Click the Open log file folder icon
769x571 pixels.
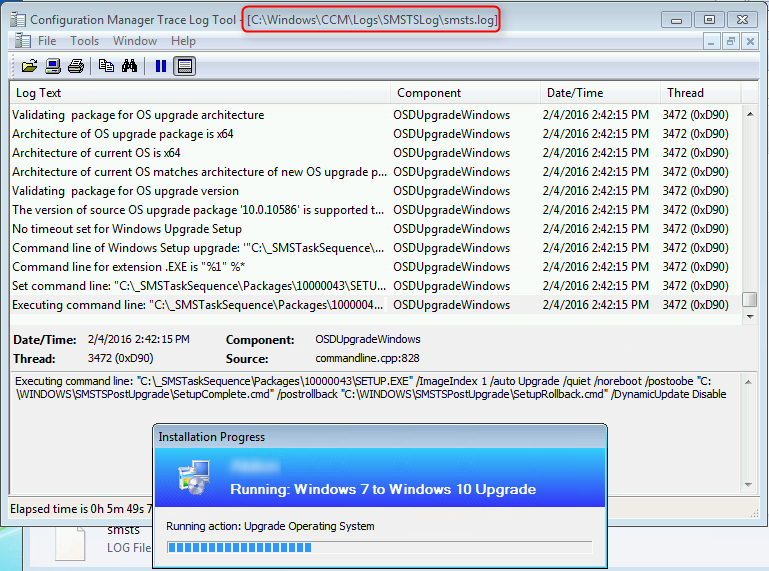click(29, 66)
